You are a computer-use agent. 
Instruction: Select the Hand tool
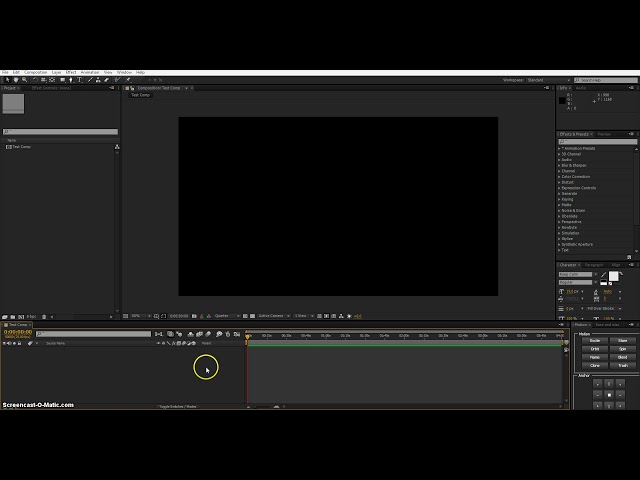pos(16,80)
